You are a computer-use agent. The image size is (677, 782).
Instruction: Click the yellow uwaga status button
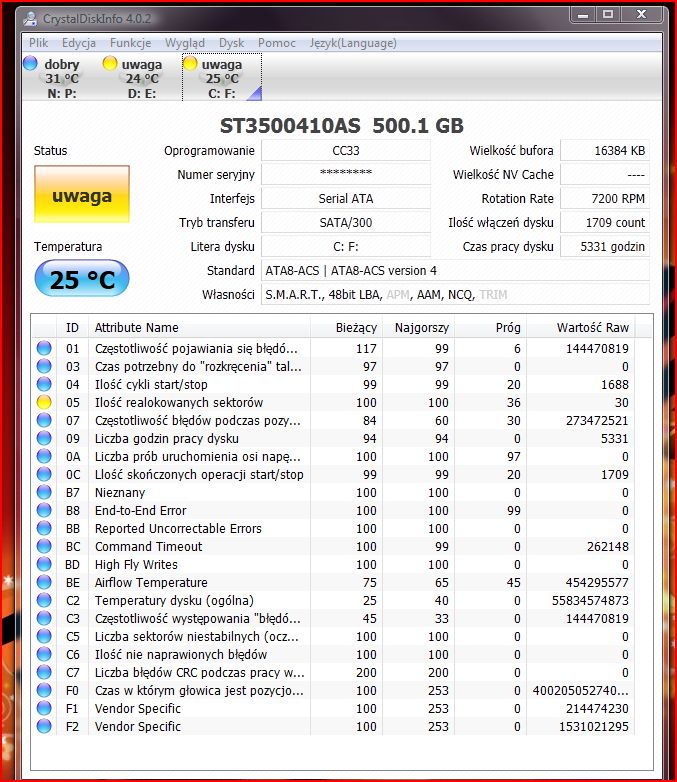pos(82,194)
